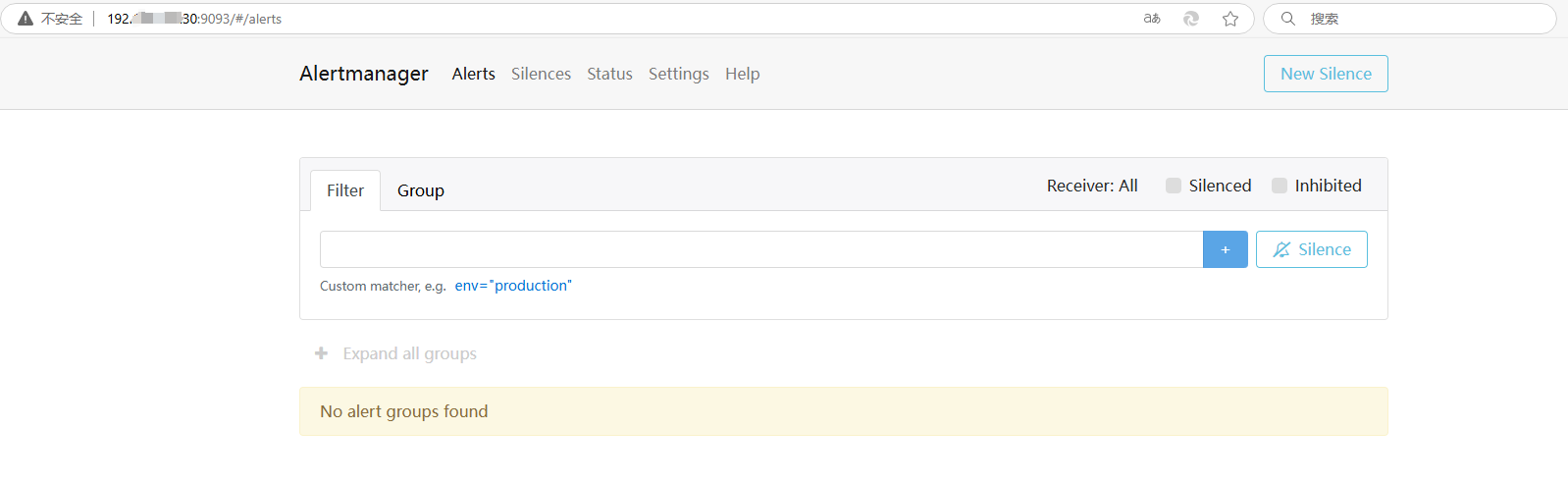
Task: Click the Edge icon in address bar
Action: click(x=1191, y=19)
